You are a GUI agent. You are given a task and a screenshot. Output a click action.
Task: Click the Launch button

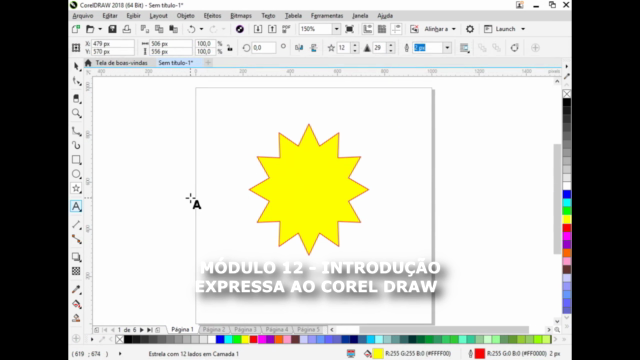tap(500, 29)
